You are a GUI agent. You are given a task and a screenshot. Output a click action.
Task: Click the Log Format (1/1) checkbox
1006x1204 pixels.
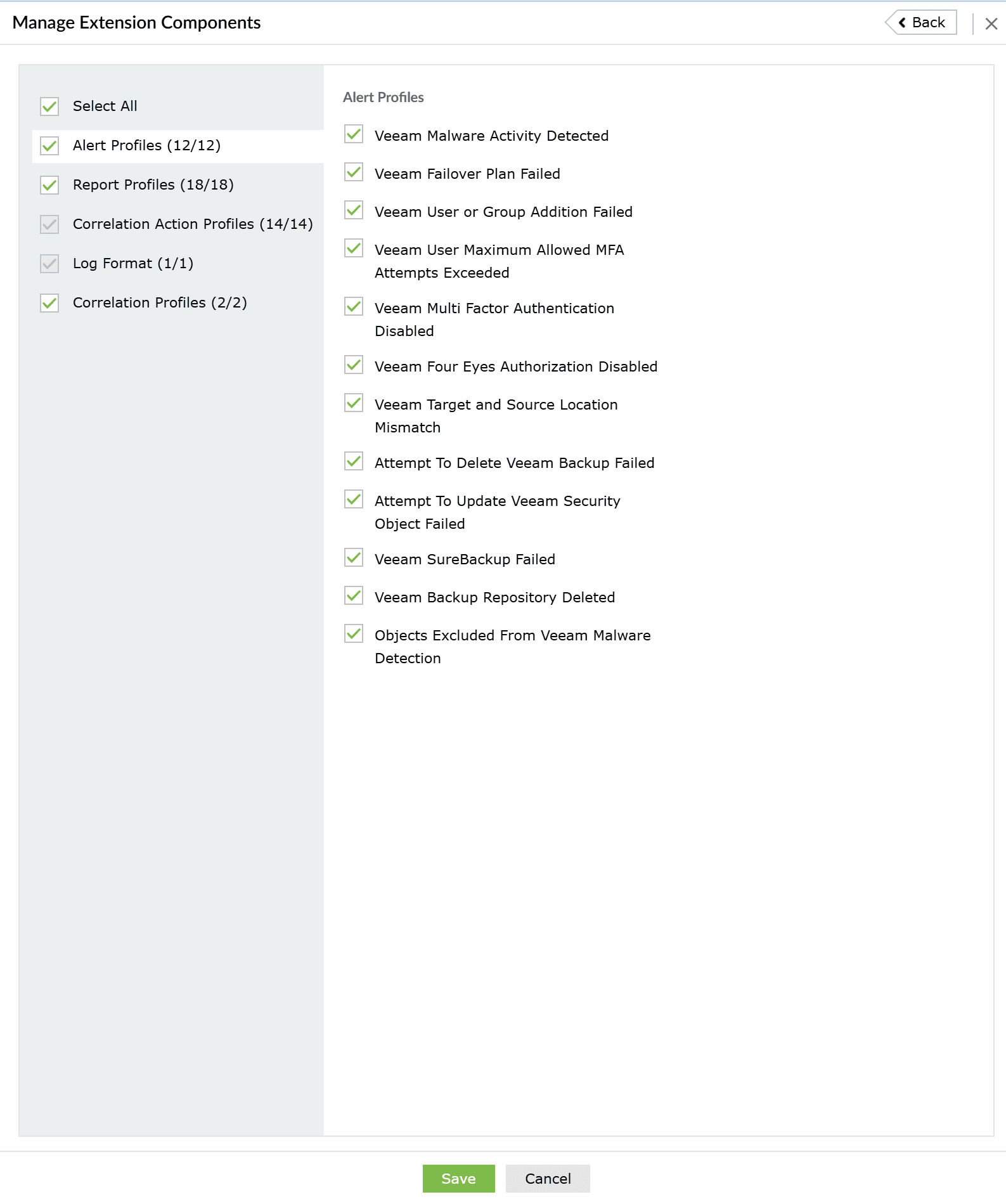coord(49,264)
